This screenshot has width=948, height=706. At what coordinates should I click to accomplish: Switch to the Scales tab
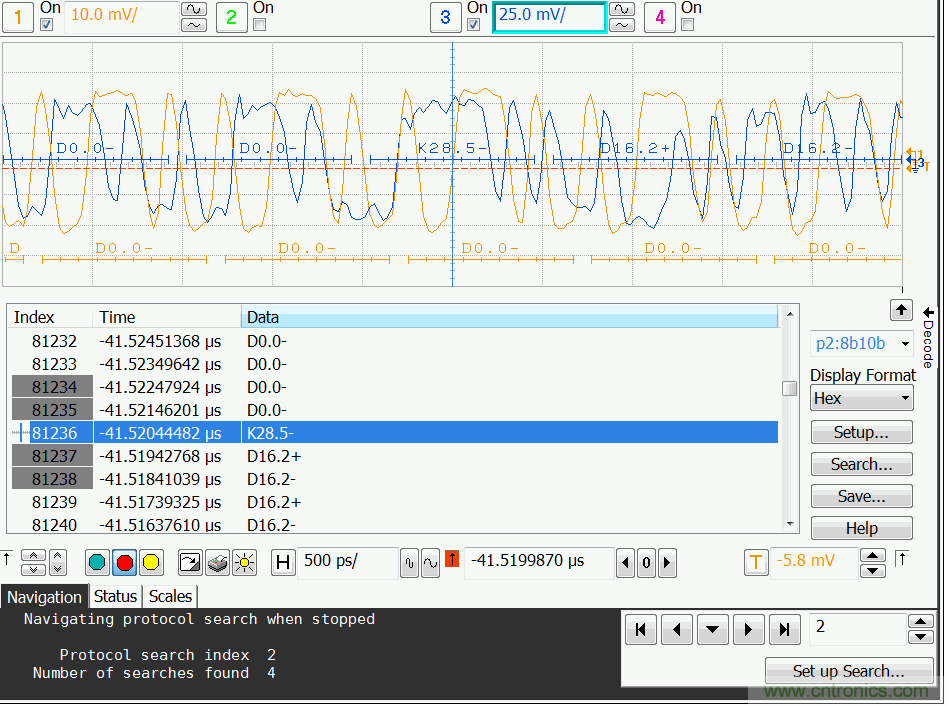[170, 596]
